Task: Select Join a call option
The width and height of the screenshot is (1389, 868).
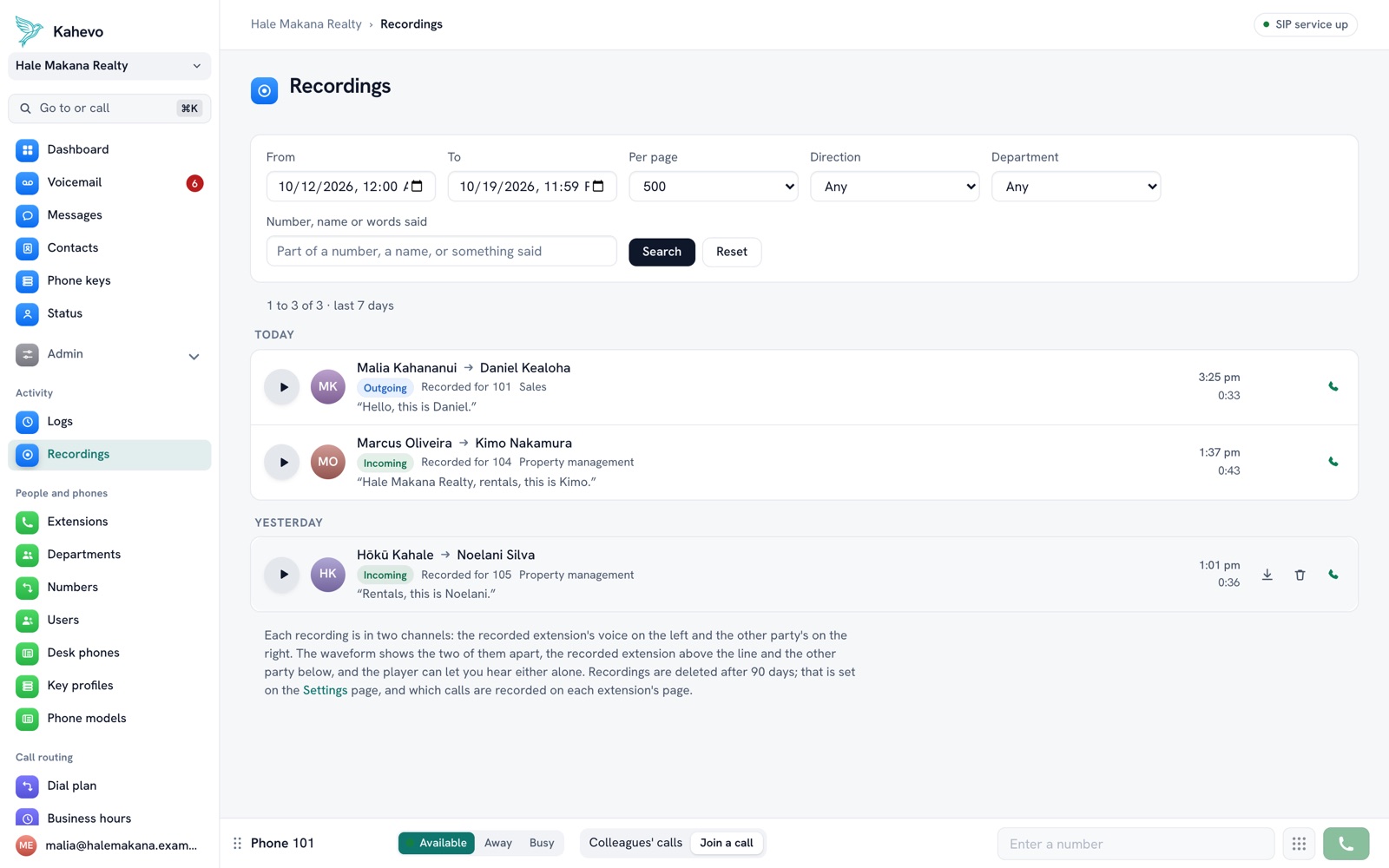Action: pyautogui.click(x=727, y=843)
